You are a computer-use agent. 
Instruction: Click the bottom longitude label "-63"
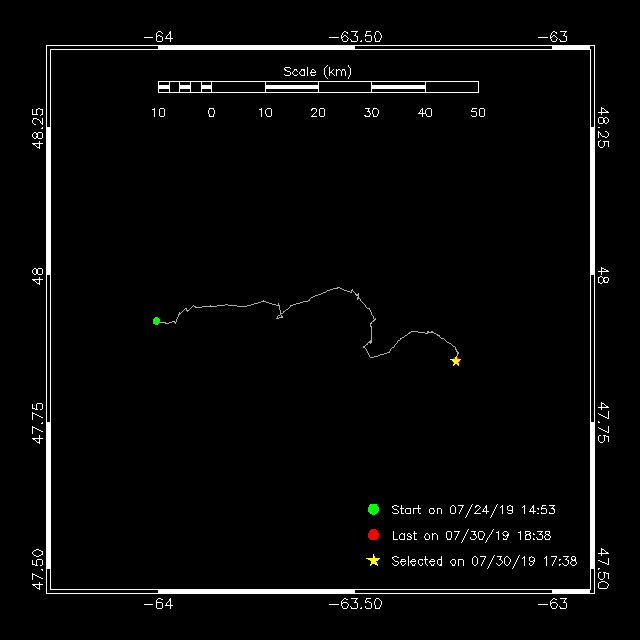(x=552, y=604)
